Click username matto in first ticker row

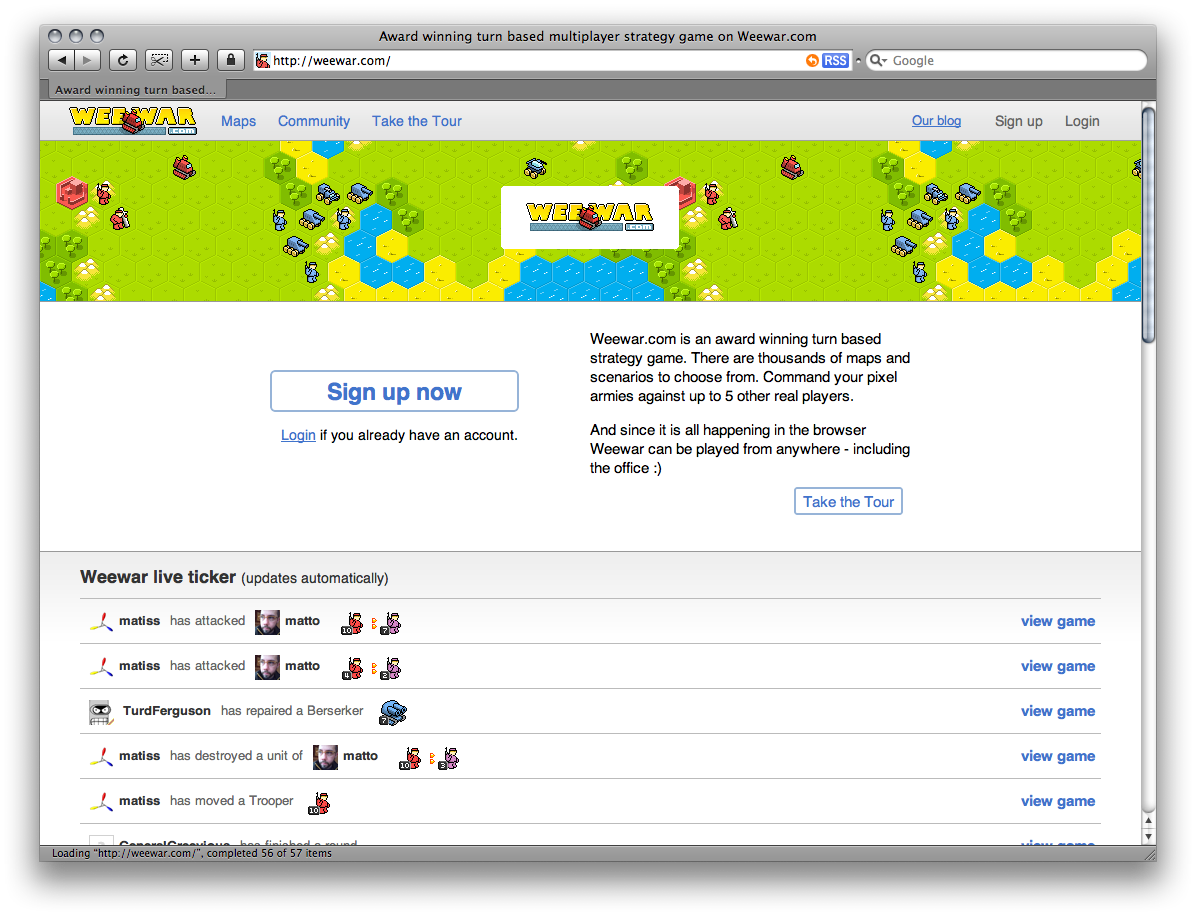coord(302,622)
